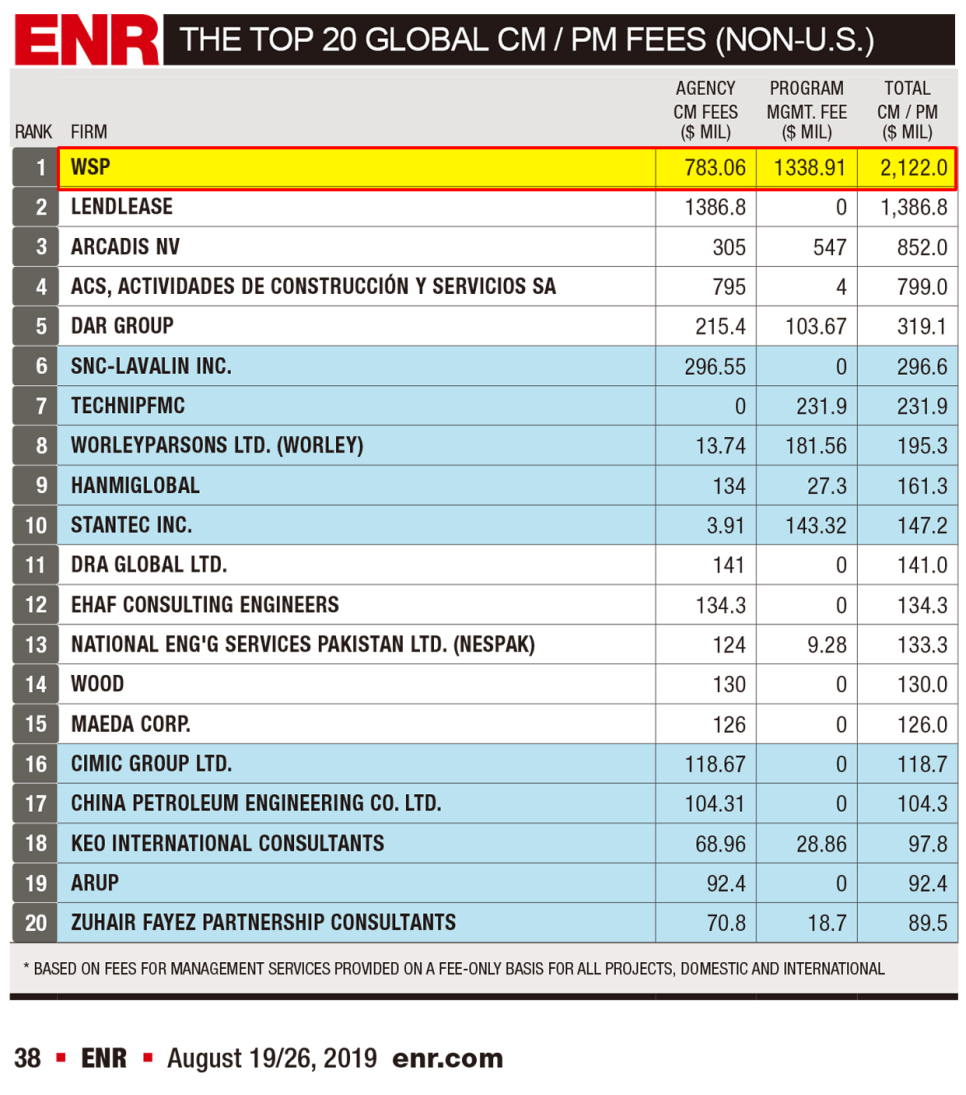Select STANTEC INC. firm name
Screen dimensions: 966x1095
click(x=131, y=525)
